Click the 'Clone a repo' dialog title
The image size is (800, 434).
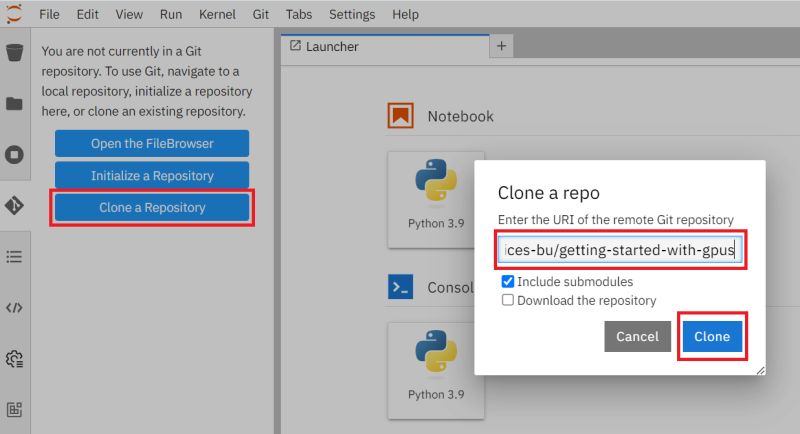point(548,193)
